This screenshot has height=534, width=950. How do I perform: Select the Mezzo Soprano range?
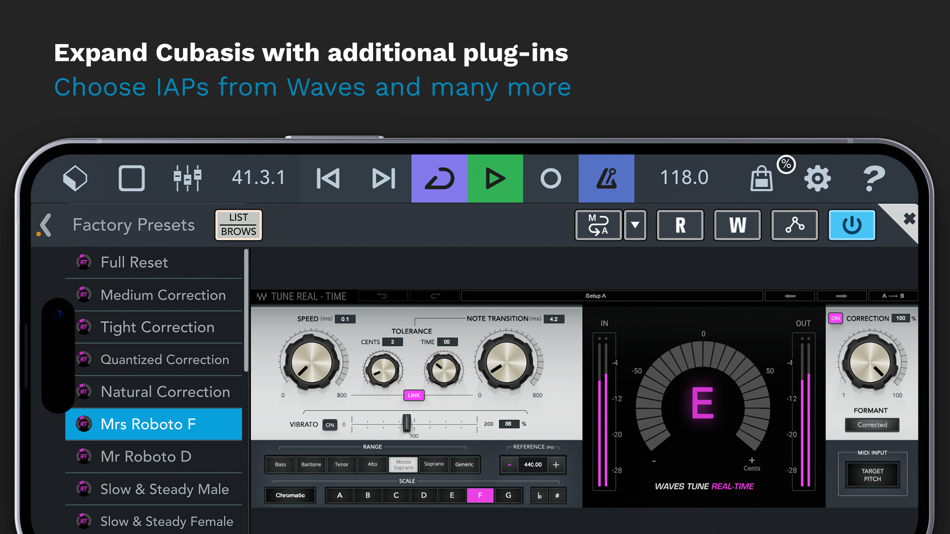403,465
